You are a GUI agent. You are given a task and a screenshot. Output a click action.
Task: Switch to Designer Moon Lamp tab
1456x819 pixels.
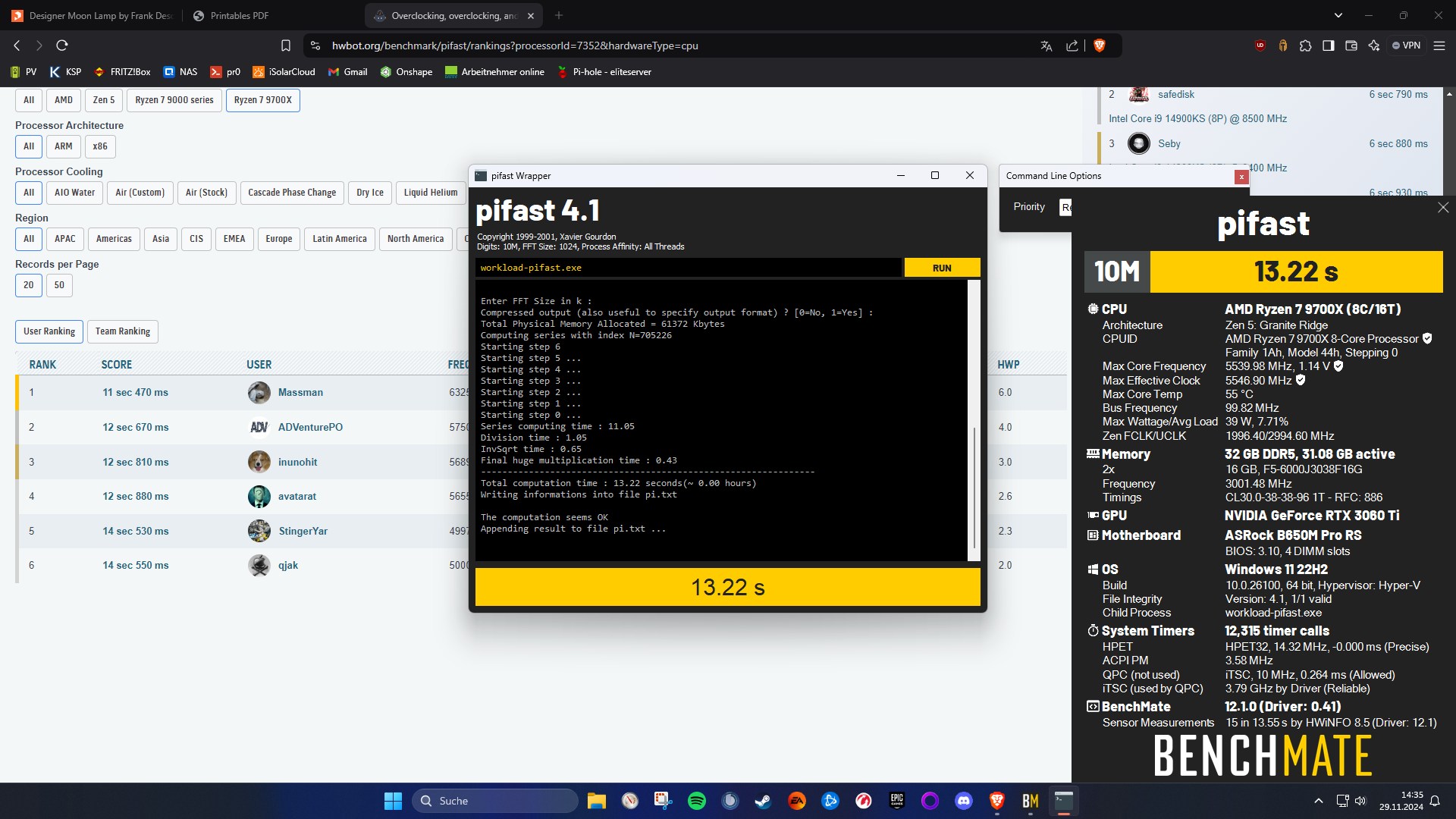click(x=93, y=15)
